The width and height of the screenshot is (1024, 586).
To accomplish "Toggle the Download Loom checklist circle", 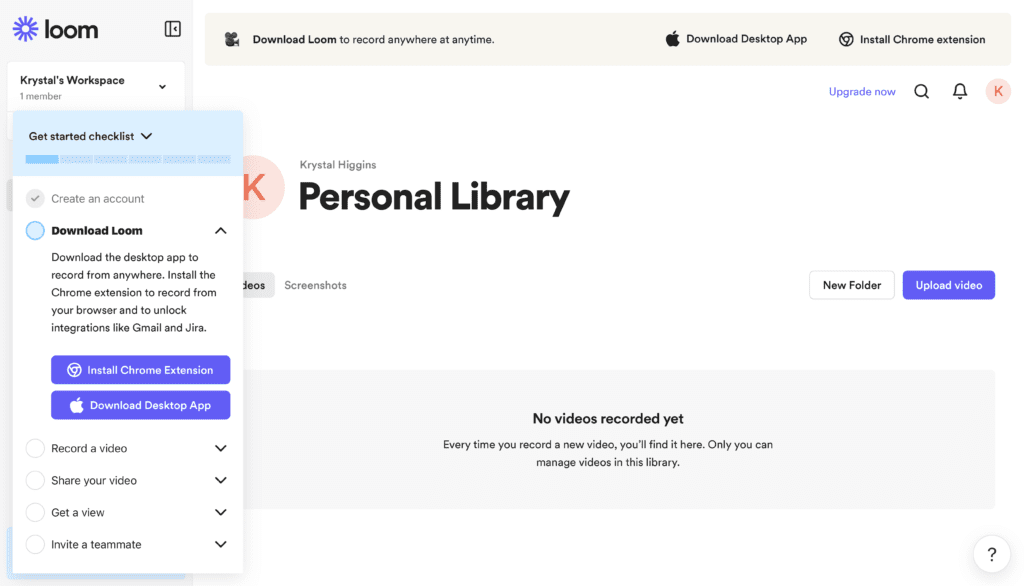I will coord(35,231).
